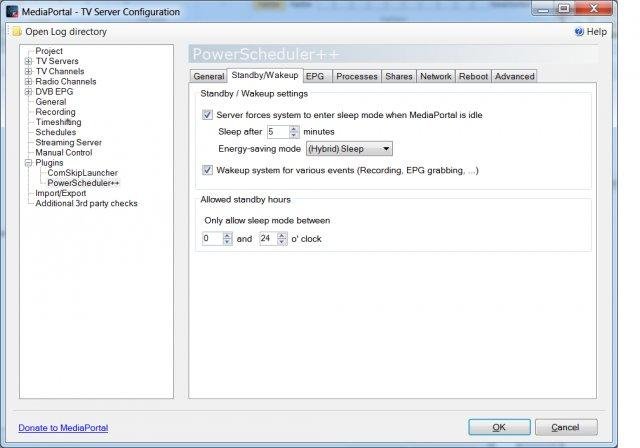Collapse the Plugins tree node

coord(28,163)
